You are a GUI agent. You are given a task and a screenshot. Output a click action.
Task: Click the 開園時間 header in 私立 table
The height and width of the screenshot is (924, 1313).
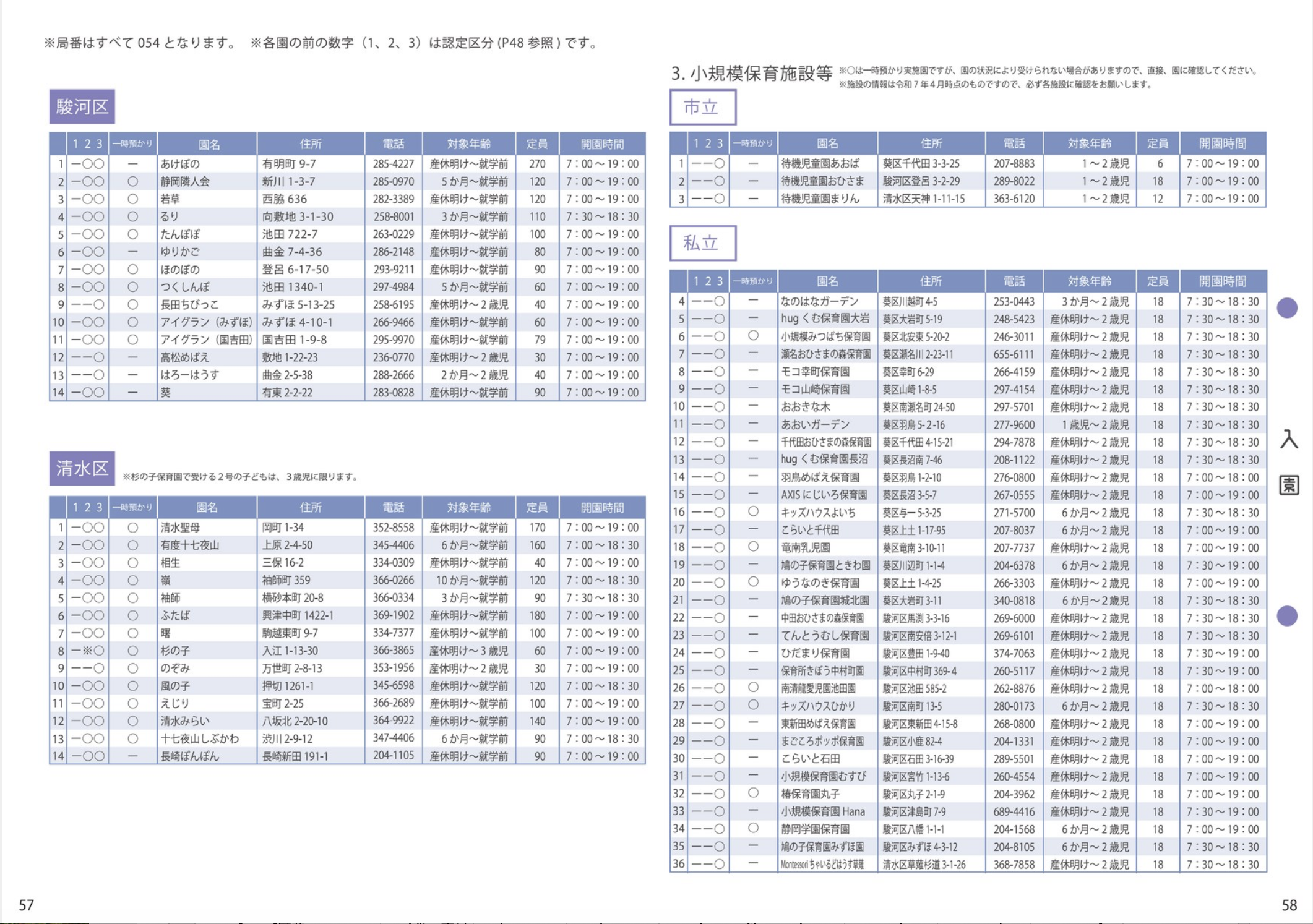pyautogui.click(x=1223, y=281)
